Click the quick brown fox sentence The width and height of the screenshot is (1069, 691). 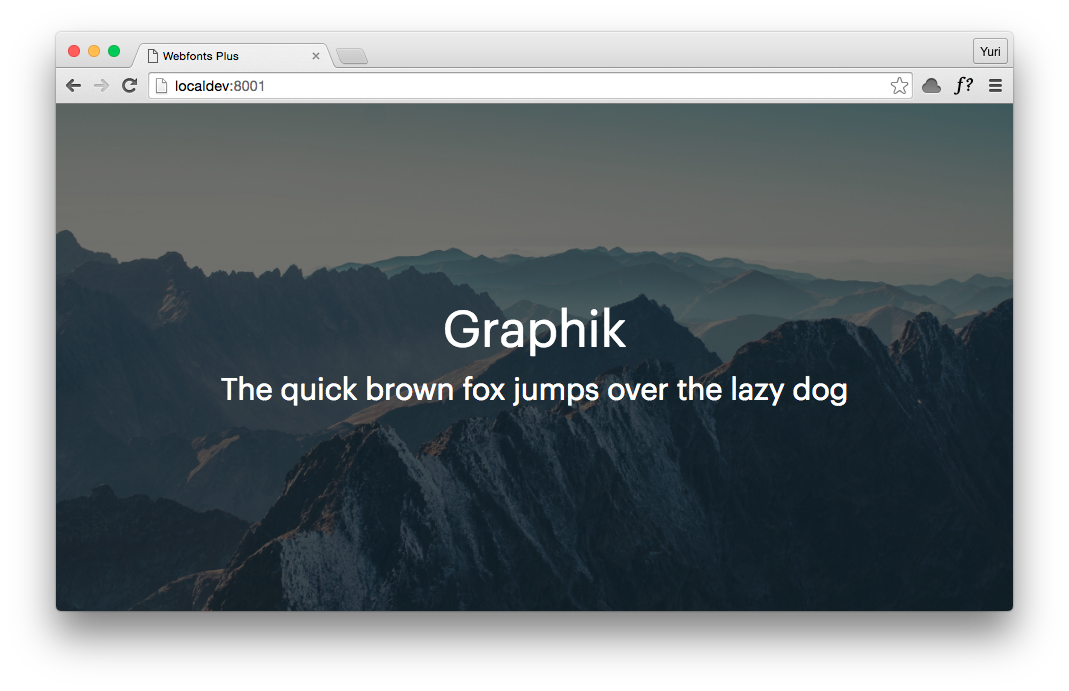tap(534, 390)
